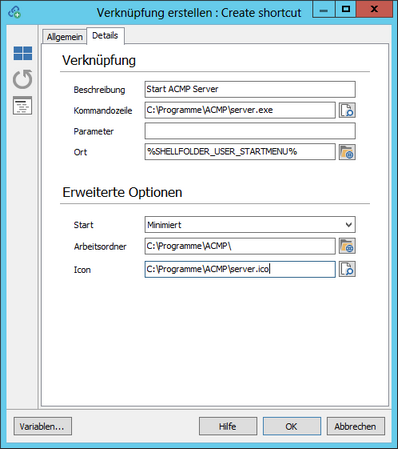Maximize the Create shortcut window

coord(346,9)
